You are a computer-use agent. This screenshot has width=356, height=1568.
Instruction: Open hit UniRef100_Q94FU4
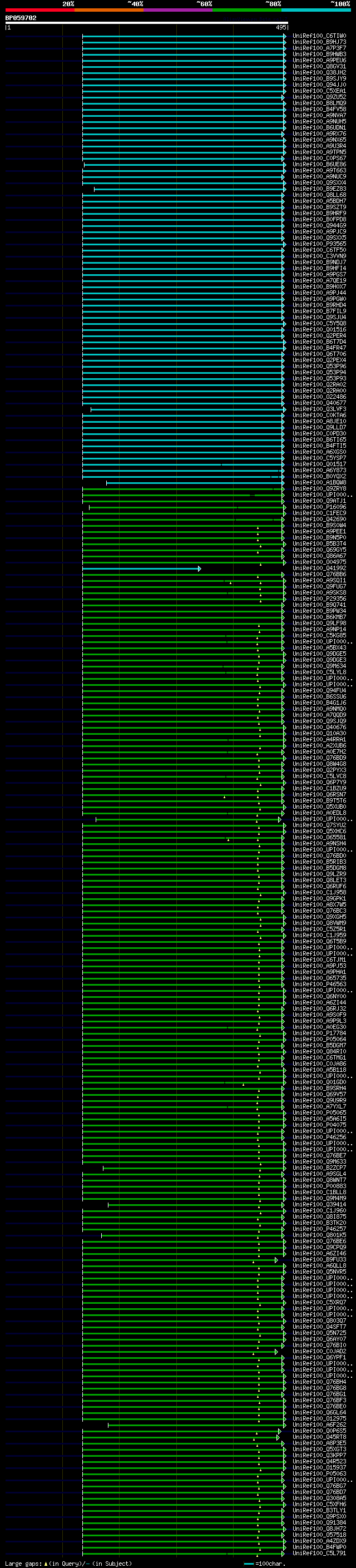click(x=319, y=691)
